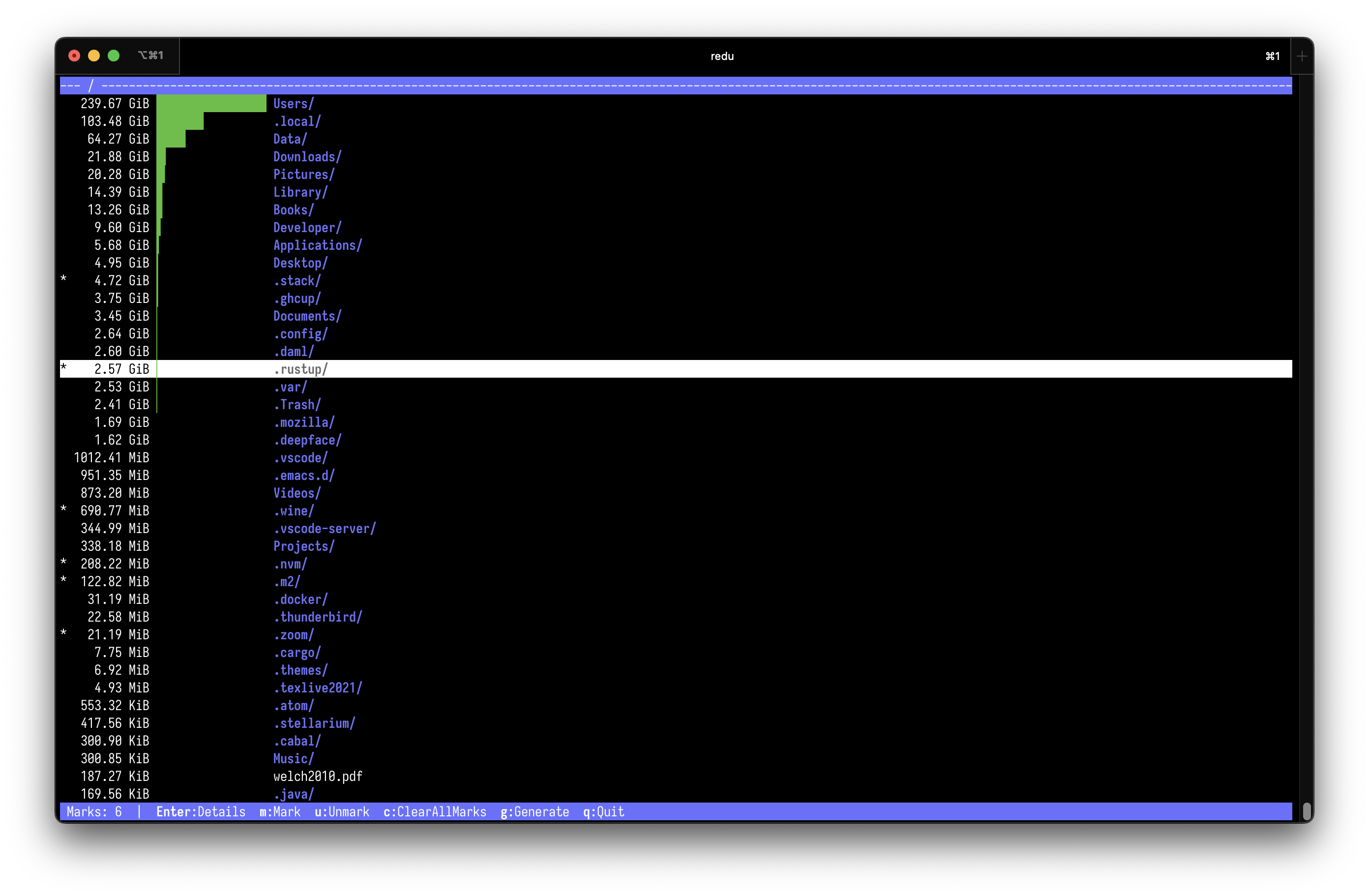Click the terminal scrollbar thumb
The width and height of the screenshot is (1369, 896).
pyautogui.click(x=1307, y=811)
